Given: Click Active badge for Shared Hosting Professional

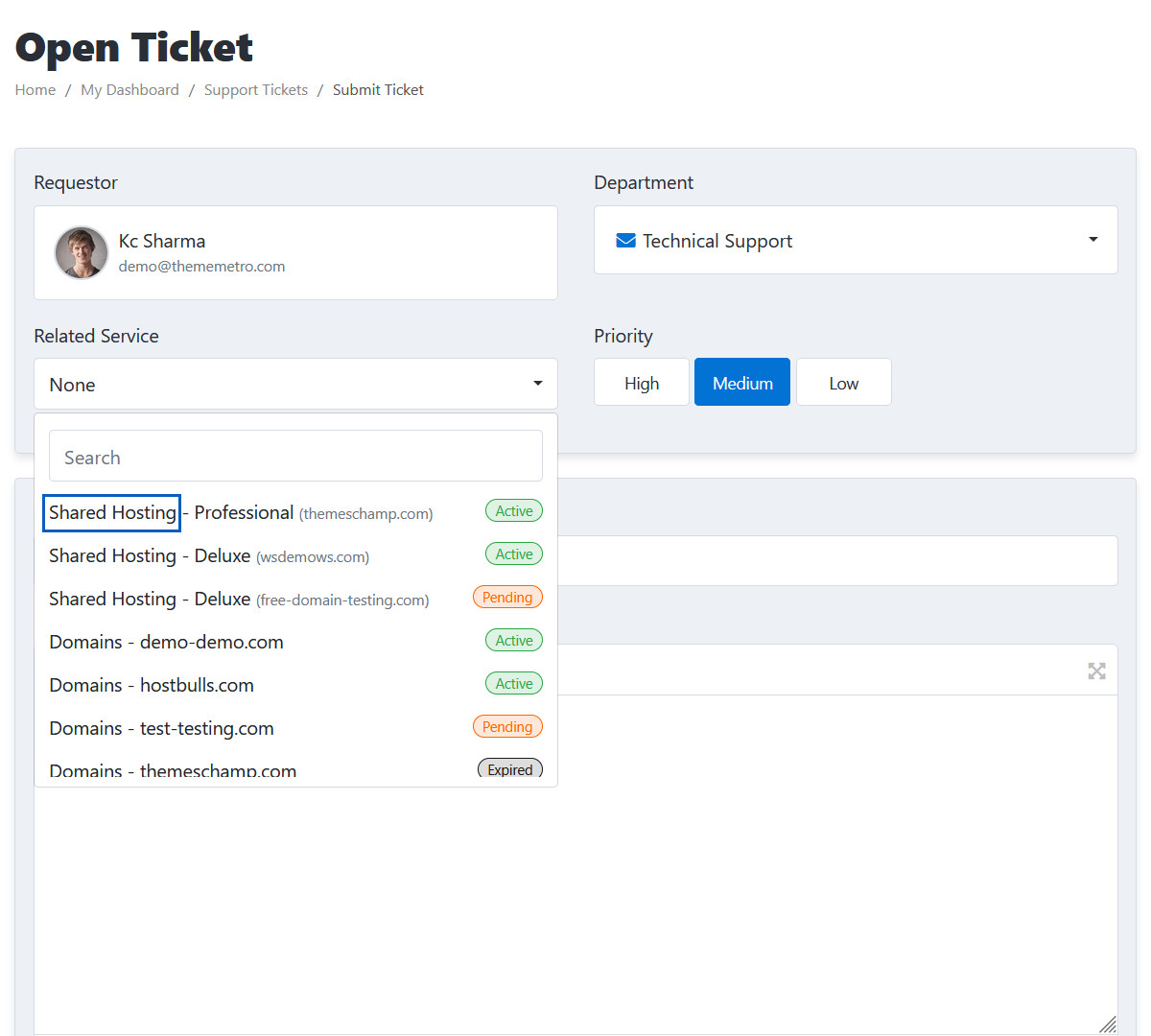Looking at the screenshot, I should (513, 511).
